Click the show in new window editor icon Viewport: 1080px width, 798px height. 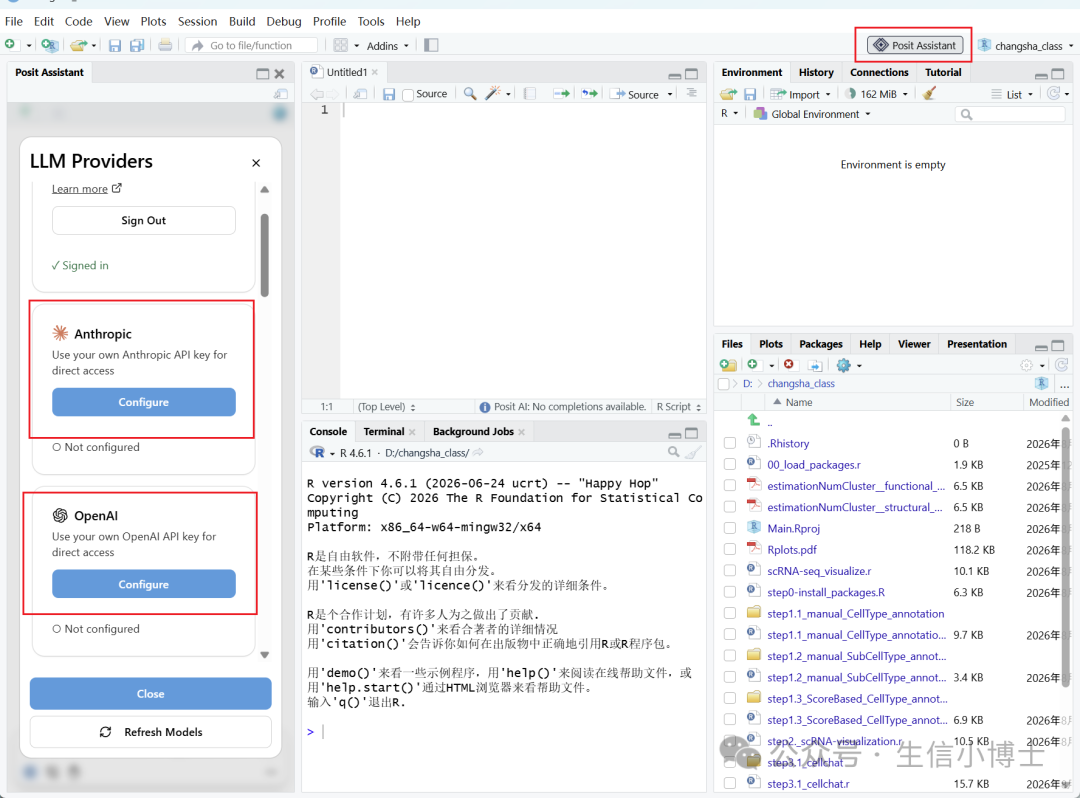(360, 94)
